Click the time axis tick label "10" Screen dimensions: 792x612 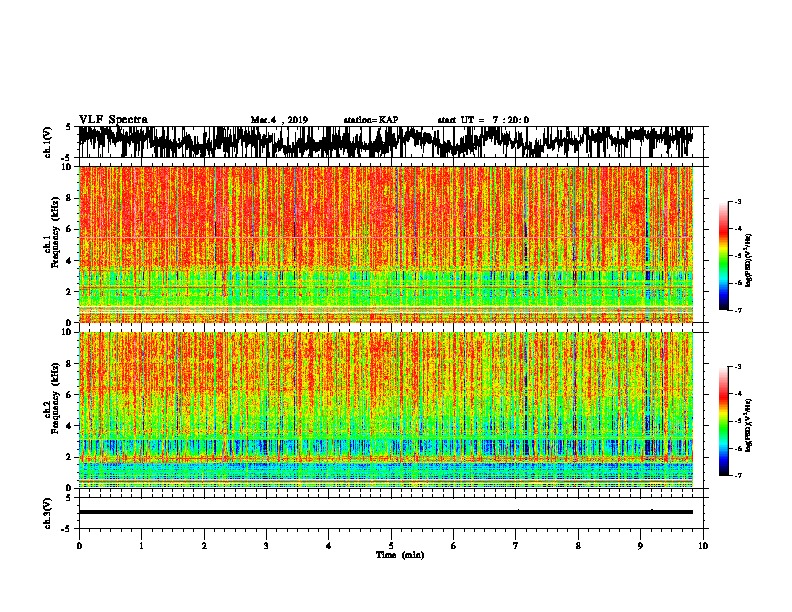click(x=703, y=546)
